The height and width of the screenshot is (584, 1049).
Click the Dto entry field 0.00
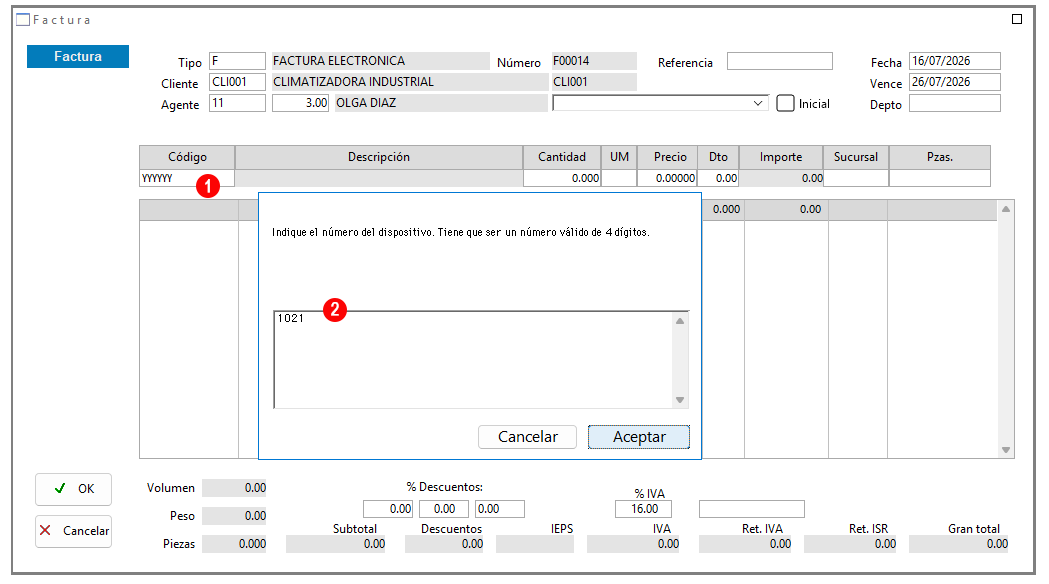click(719, 178)
